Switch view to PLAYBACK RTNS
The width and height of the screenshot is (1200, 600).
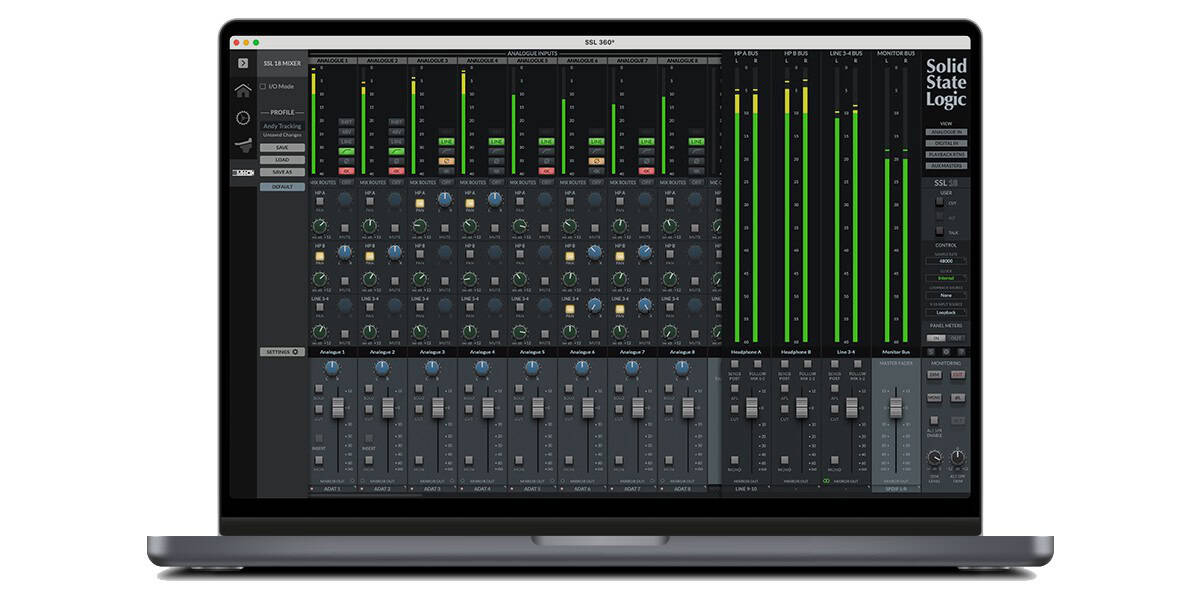(x=945, y=156)
